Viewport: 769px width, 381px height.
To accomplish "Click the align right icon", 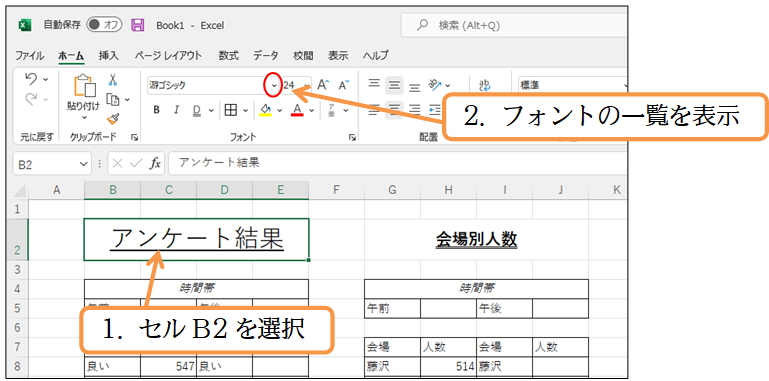I will (414, 109).
